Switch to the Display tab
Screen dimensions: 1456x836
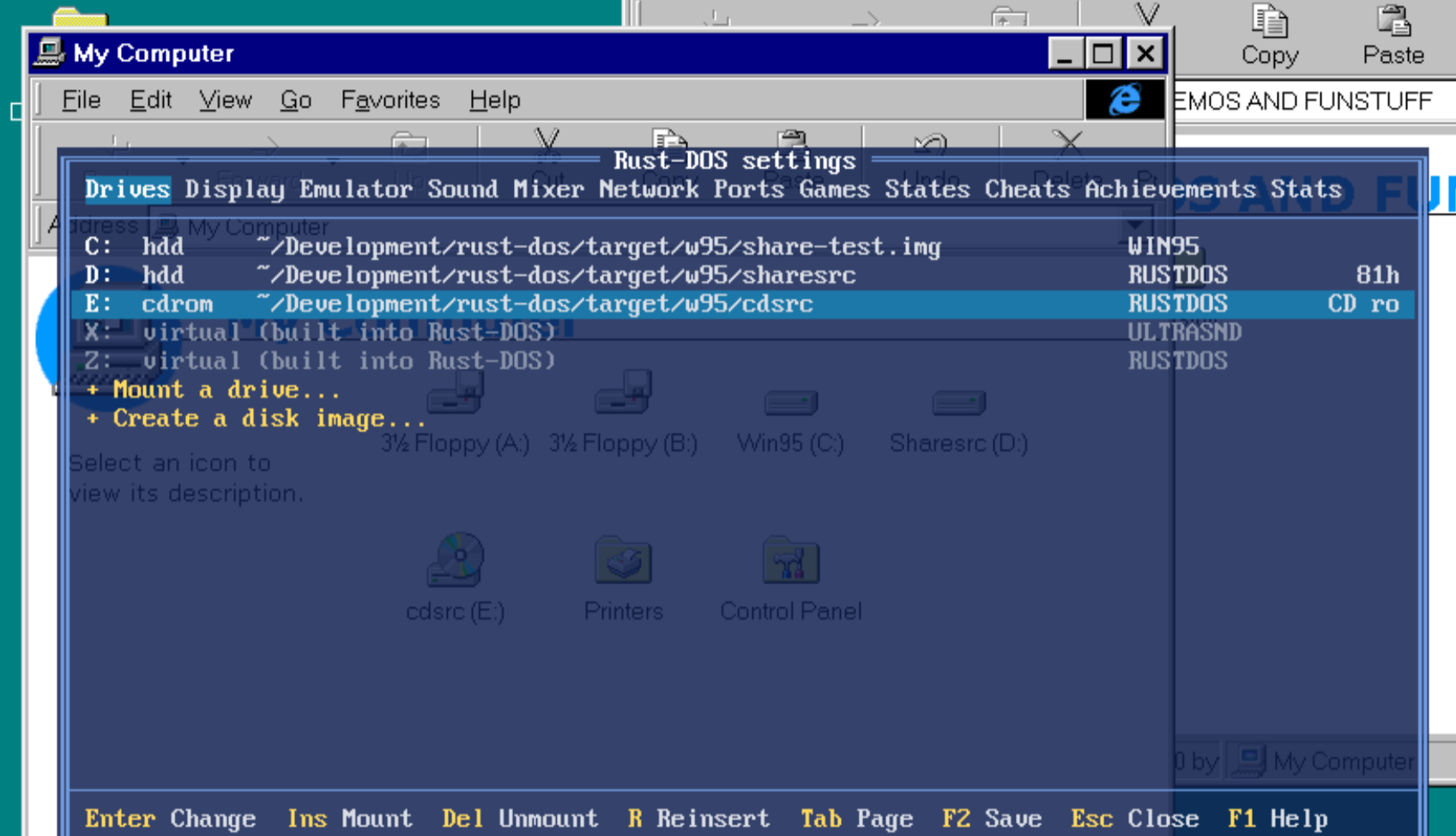(x=234, y=190)
